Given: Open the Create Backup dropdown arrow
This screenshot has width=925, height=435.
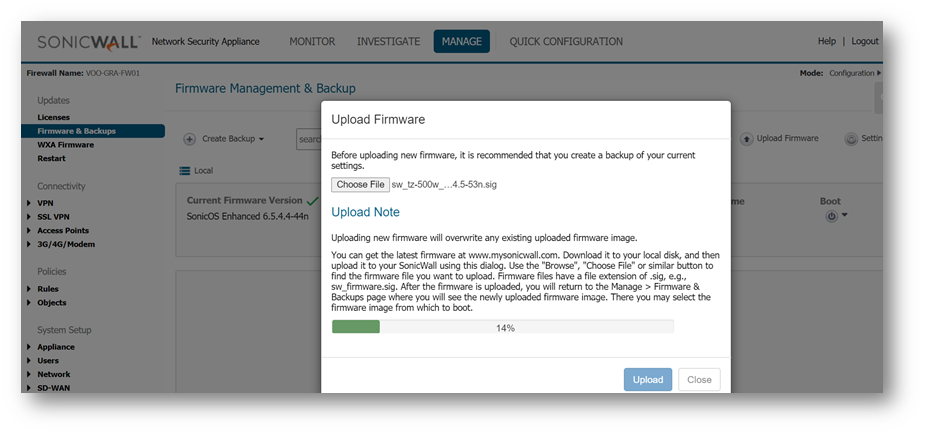Looking at the screenshot, I should pos(262,139).
